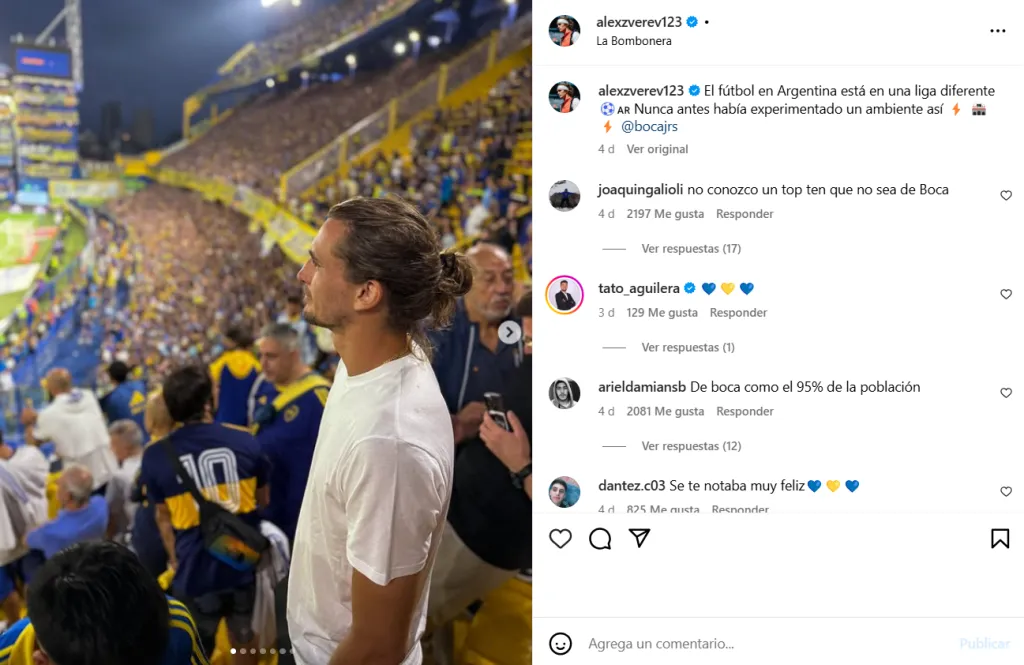Share the post via paper plane icon
Screen dimensions: 1024x665
click(640, 539)
